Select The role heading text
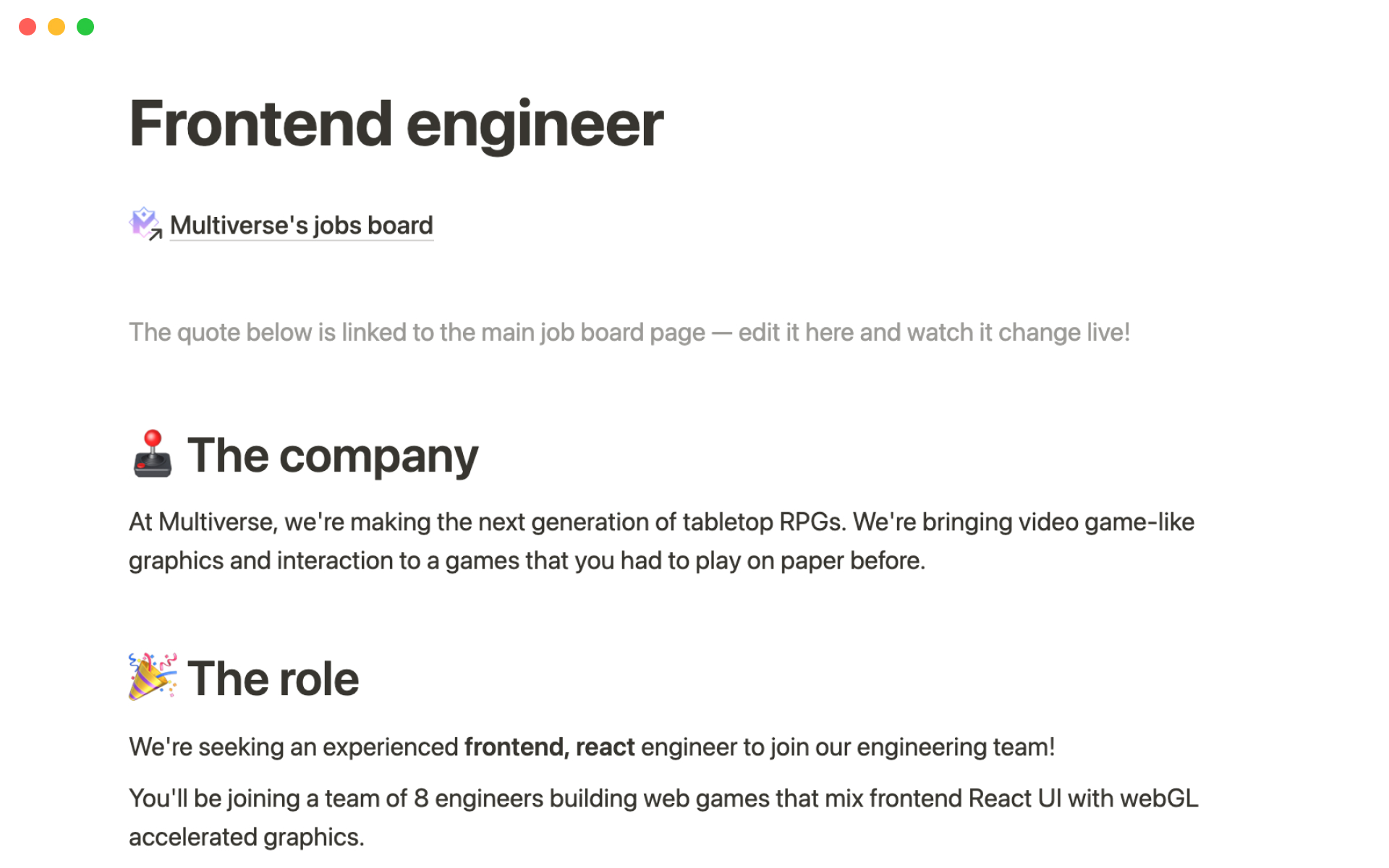Screen dimensions: 1389x868 pos(273,678)
